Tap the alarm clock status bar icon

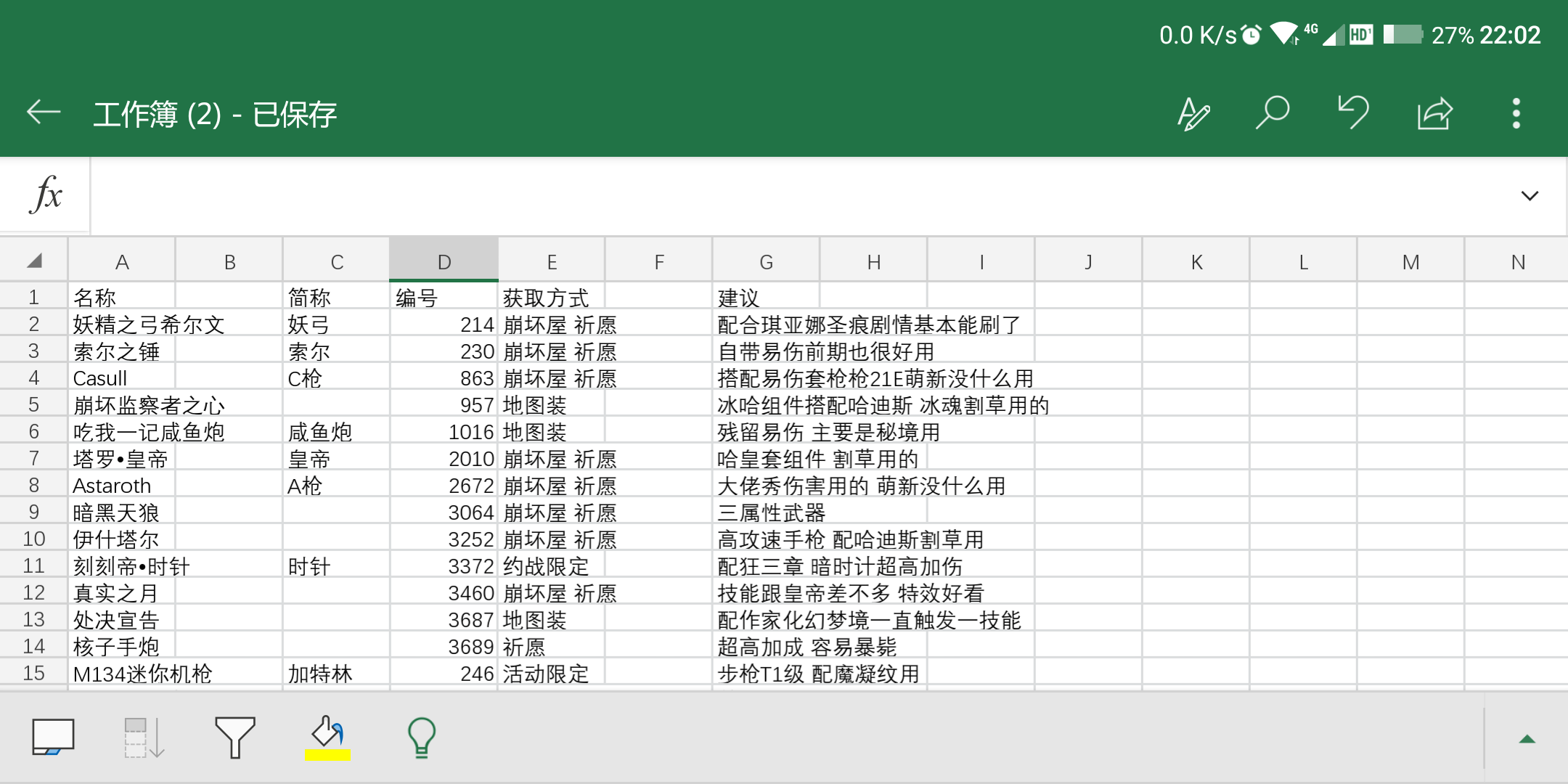pos(1251,34)
